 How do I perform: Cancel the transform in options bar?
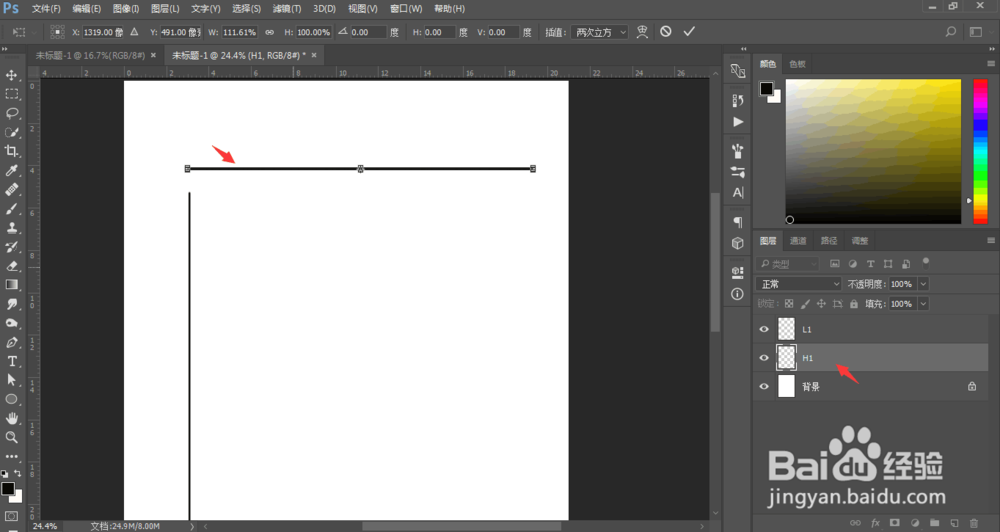(666, 31)
